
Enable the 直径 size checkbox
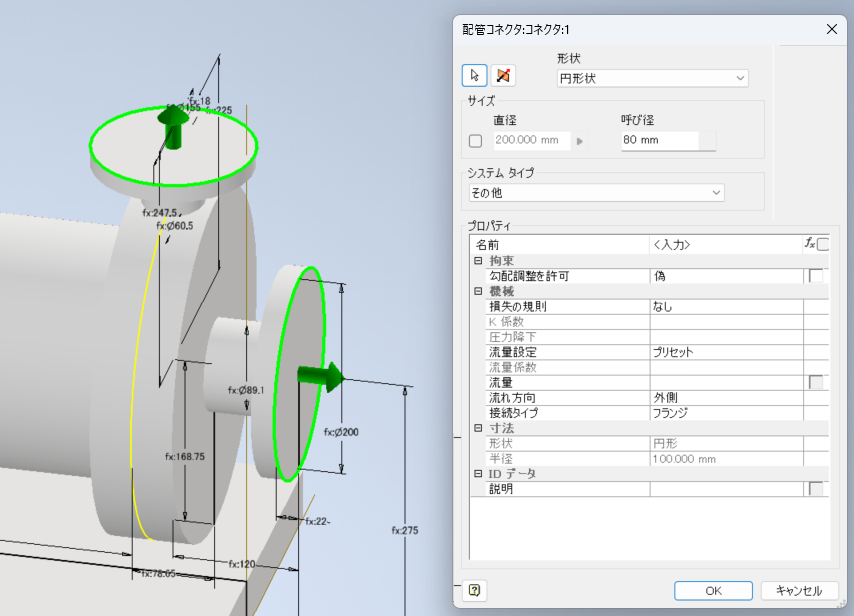476,141
